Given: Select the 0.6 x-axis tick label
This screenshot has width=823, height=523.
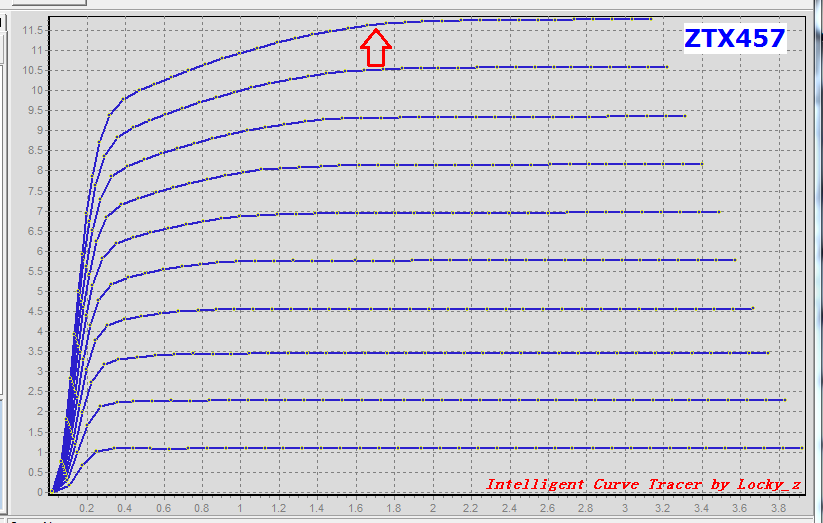Looking at the screenshot, I should pos(164,508).
